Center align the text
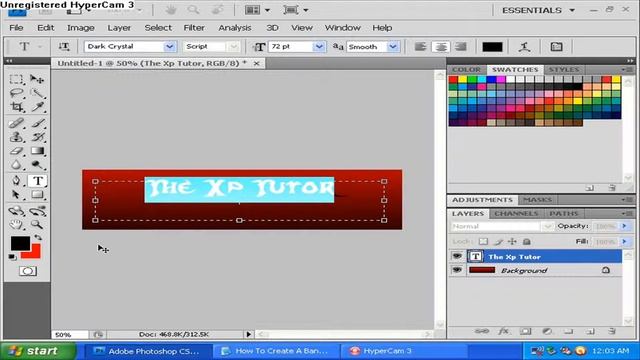 (x=440, y=47)
